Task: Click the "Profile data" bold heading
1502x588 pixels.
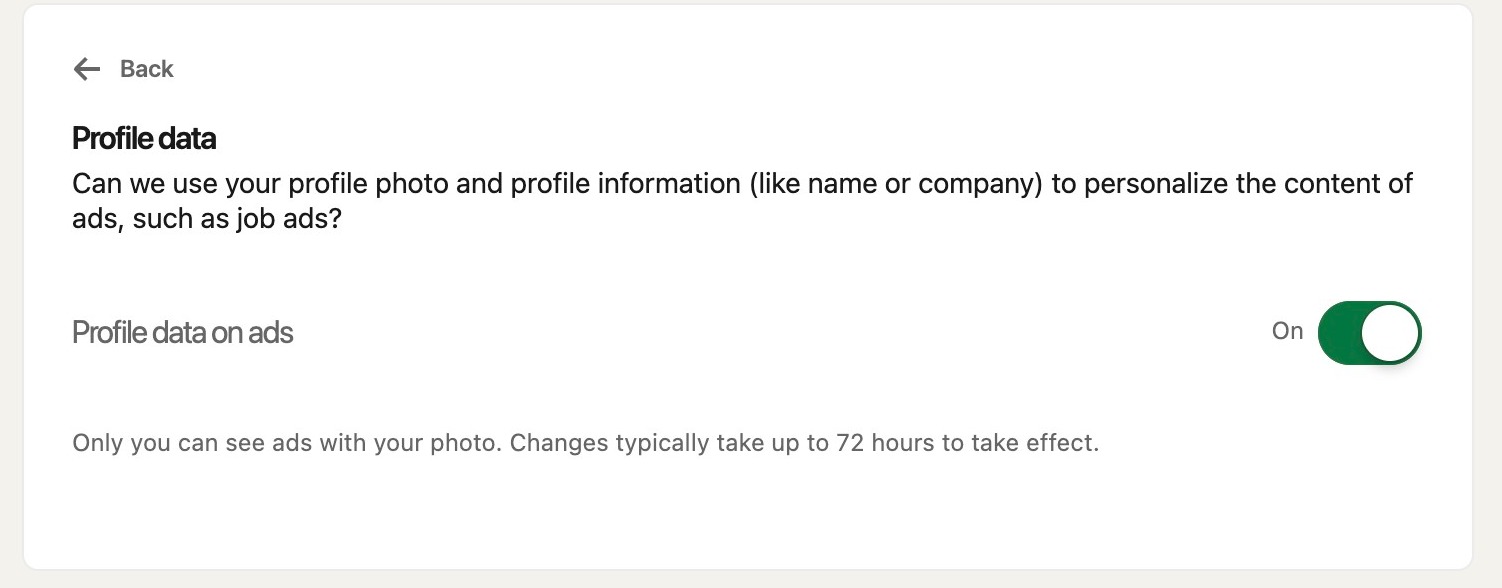Action: (144, 138)
